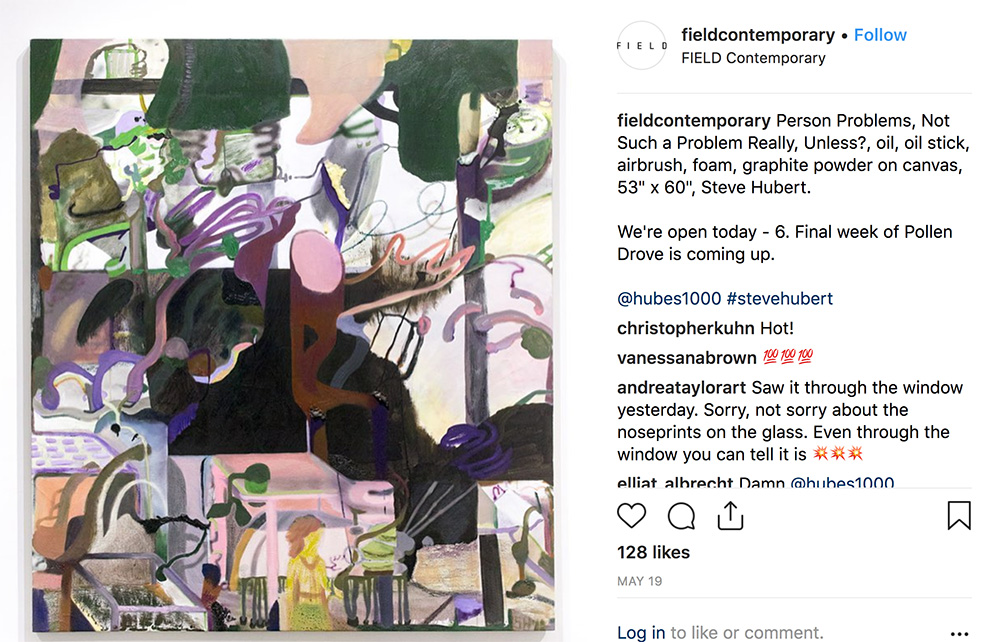Click the Steve Hubert painting image
Image resolution: width=1000 pixels, height=642 pixels.
coord(292,335)
